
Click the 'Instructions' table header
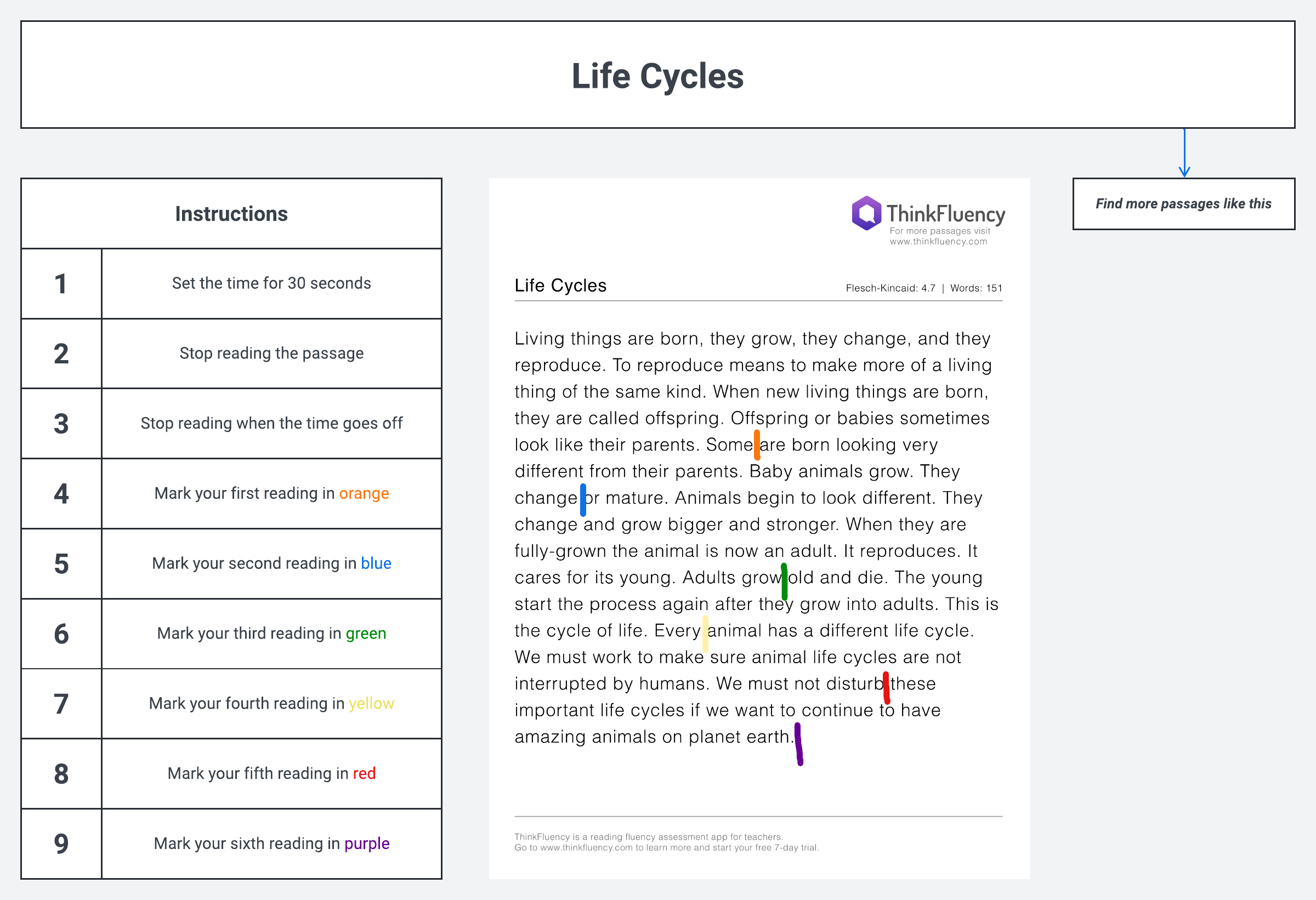(x=231, y=214)
